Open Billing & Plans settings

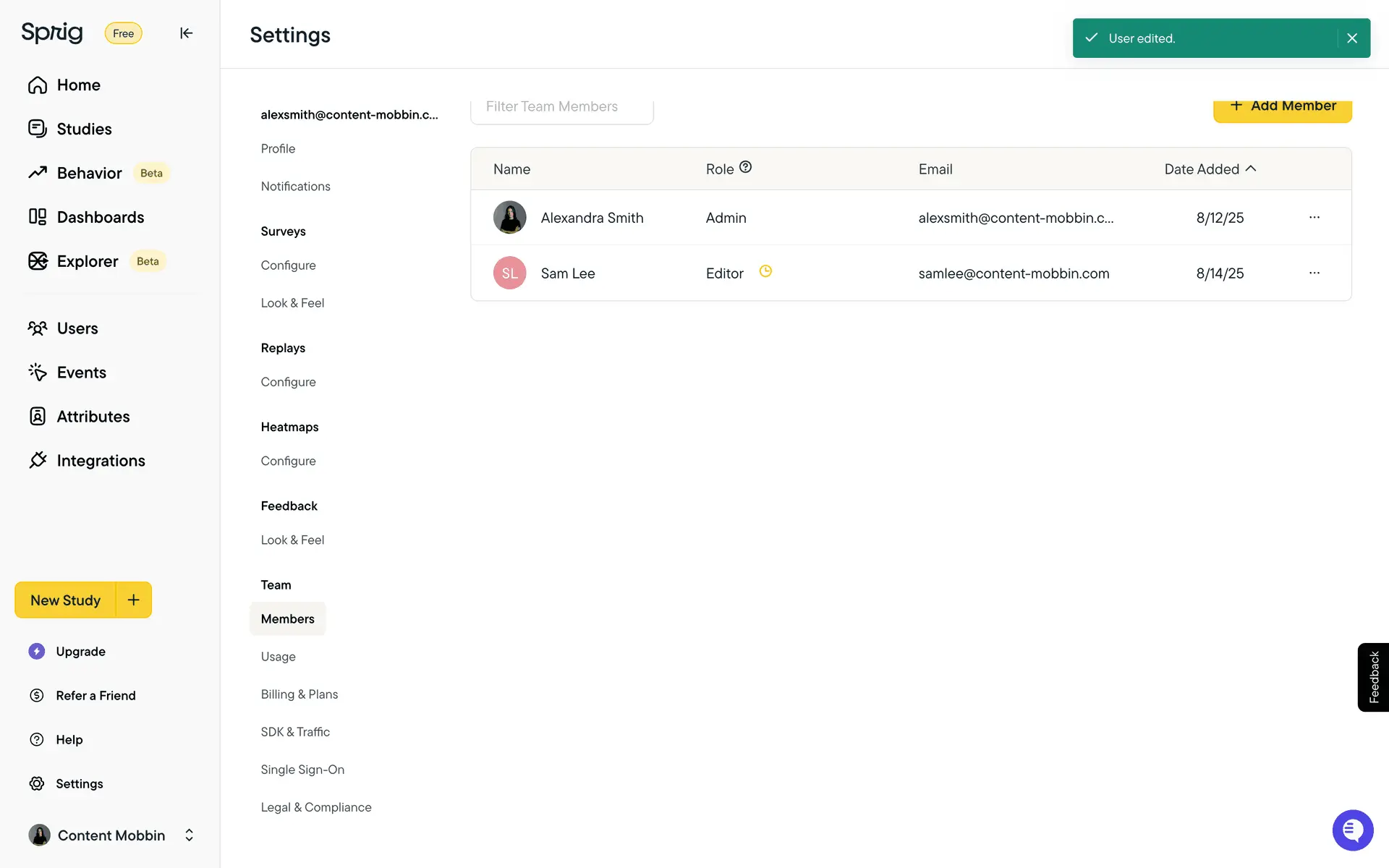(299, 694)
